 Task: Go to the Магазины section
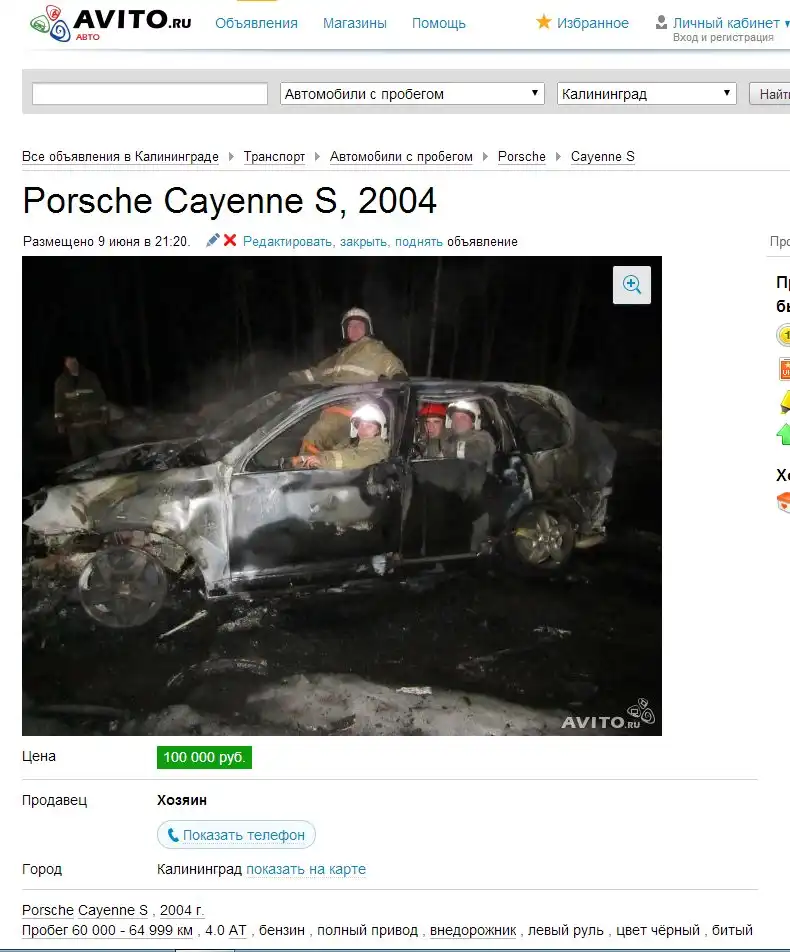click(355, 23)
